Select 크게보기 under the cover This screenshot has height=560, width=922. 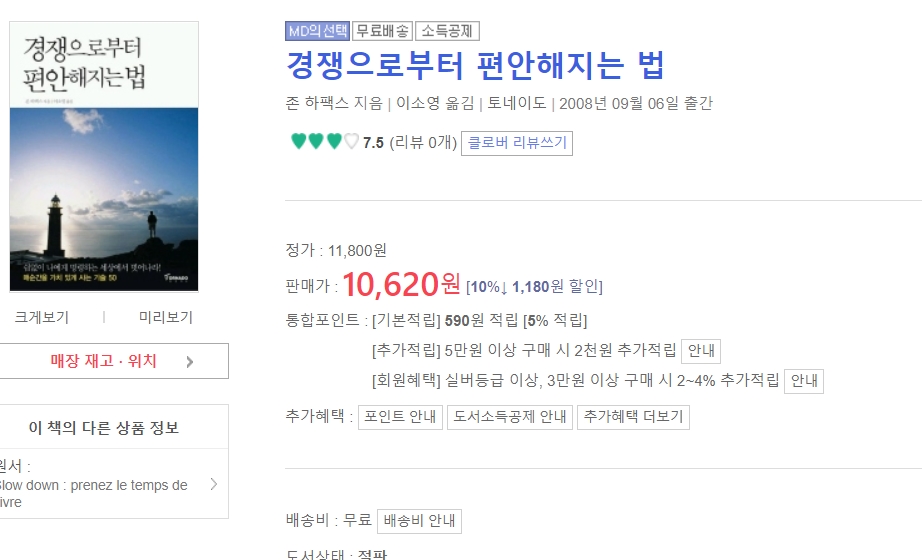42,318
